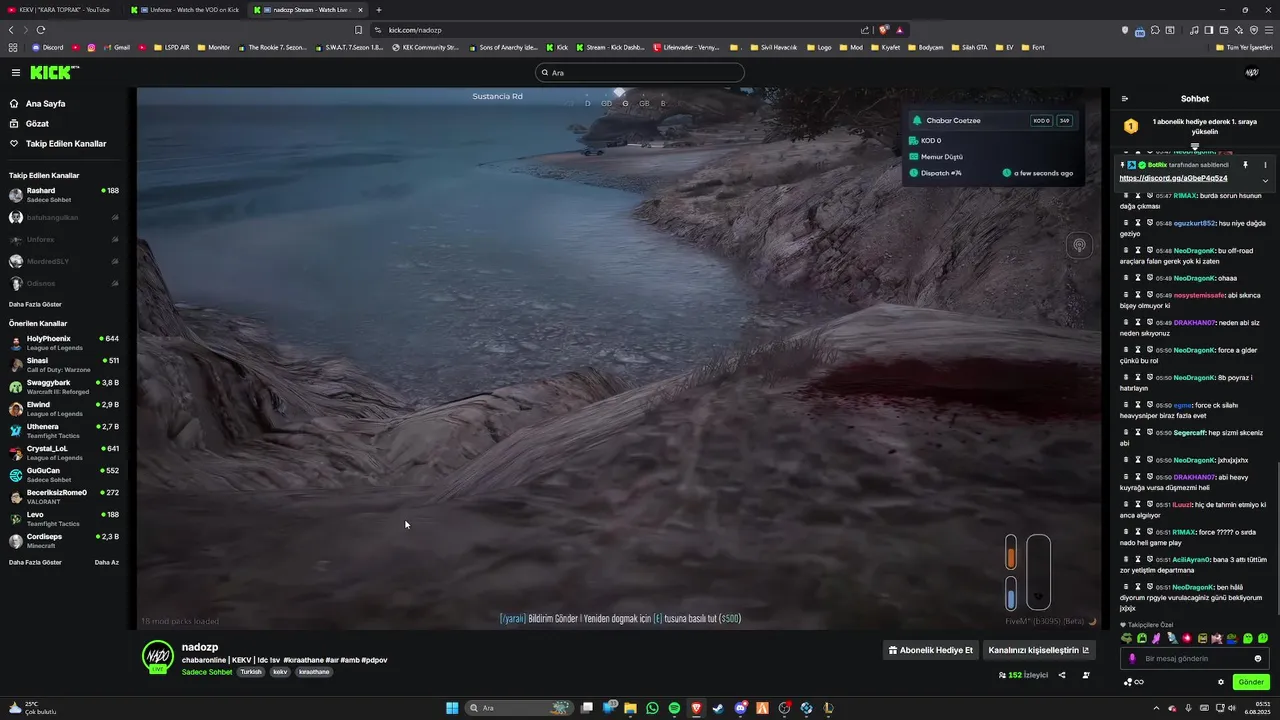
Task: Show more recommended channels
Action: tap(35, 562)
